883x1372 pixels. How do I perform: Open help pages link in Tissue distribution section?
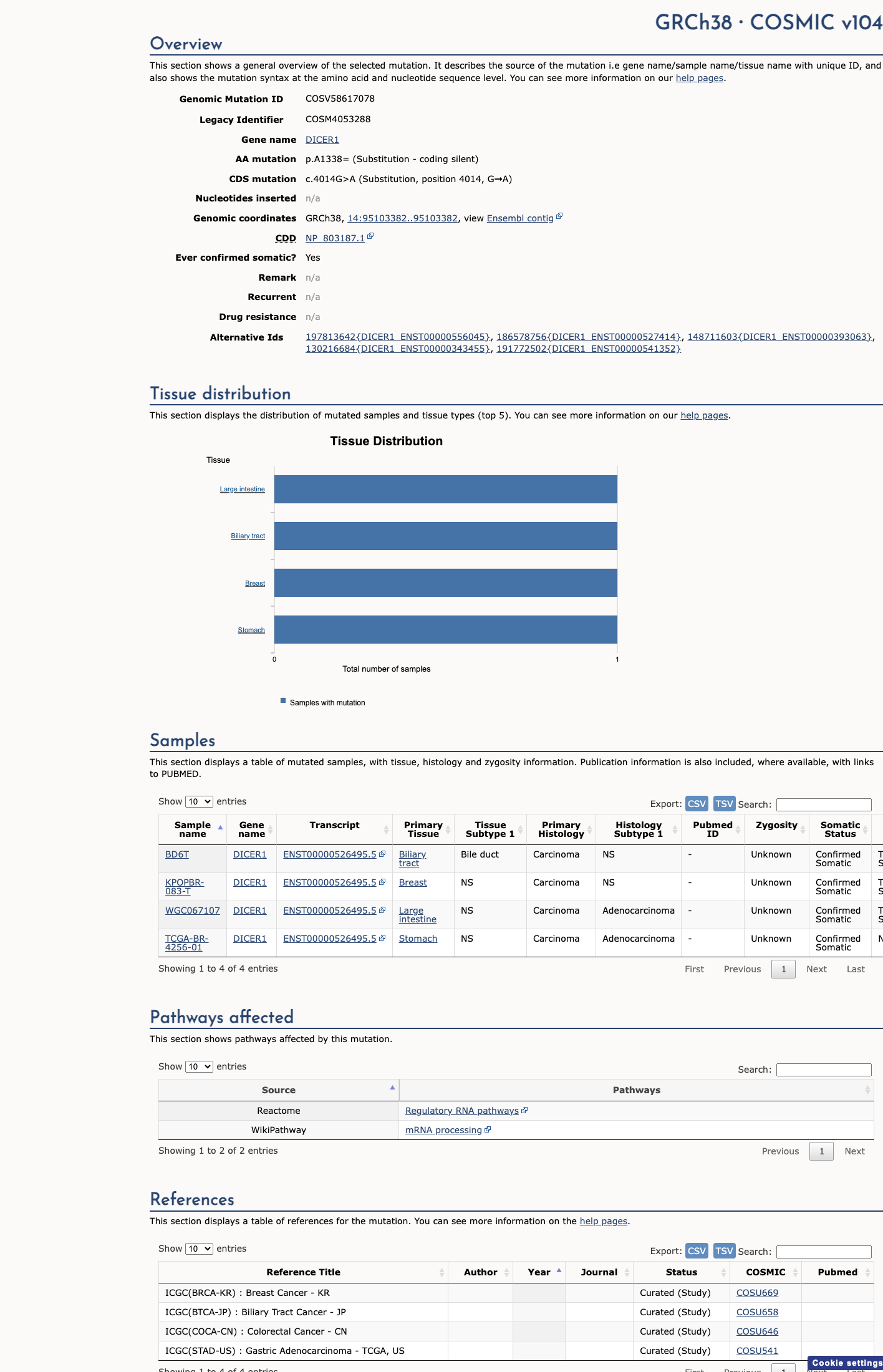tap(704, 415)
